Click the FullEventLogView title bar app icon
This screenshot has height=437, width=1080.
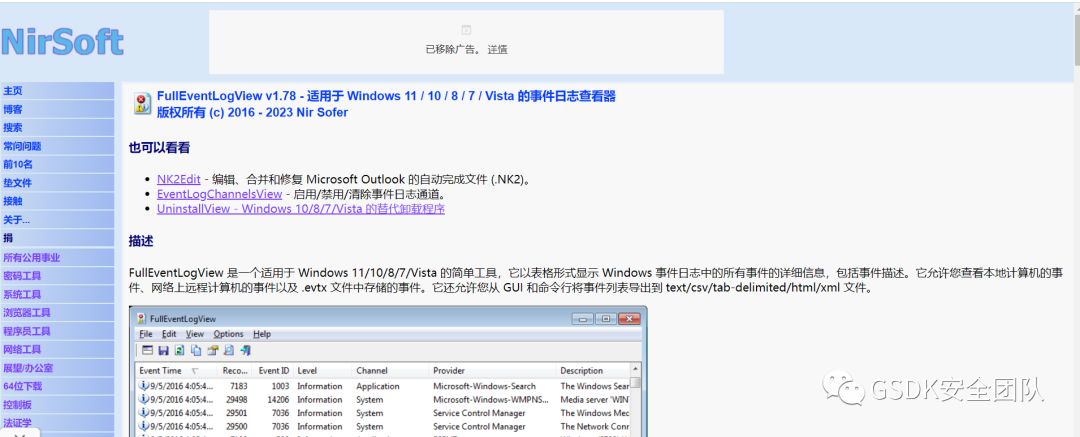141,318
